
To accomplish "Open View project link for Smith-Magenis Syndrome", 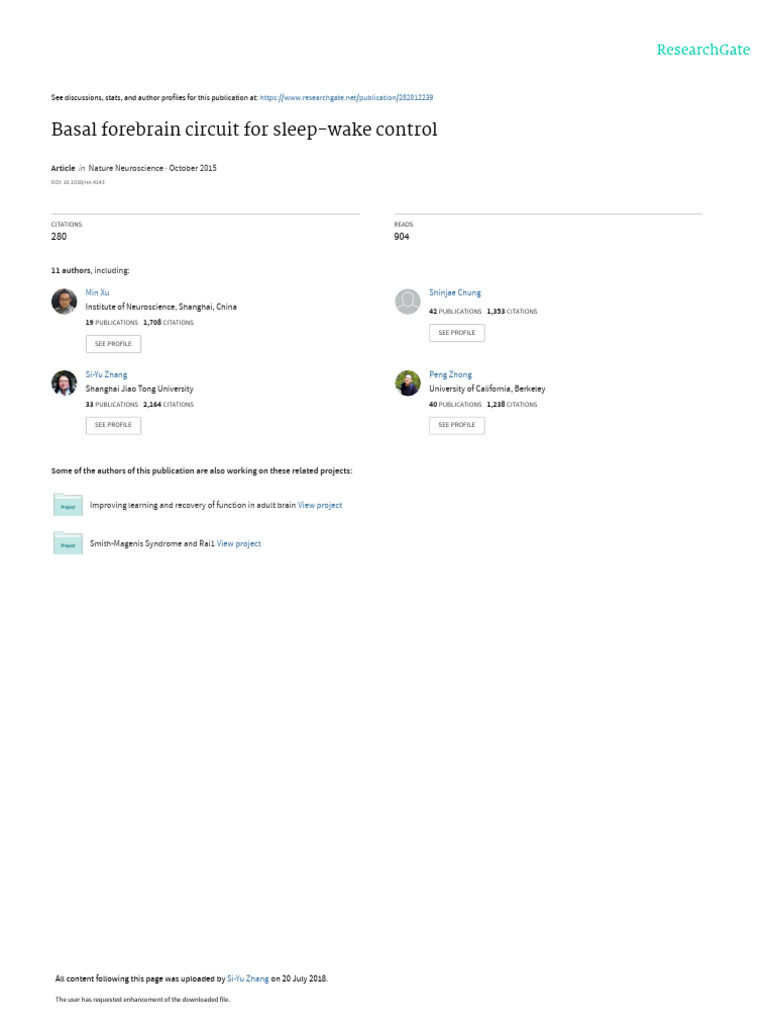I will [x=239, y=543].
